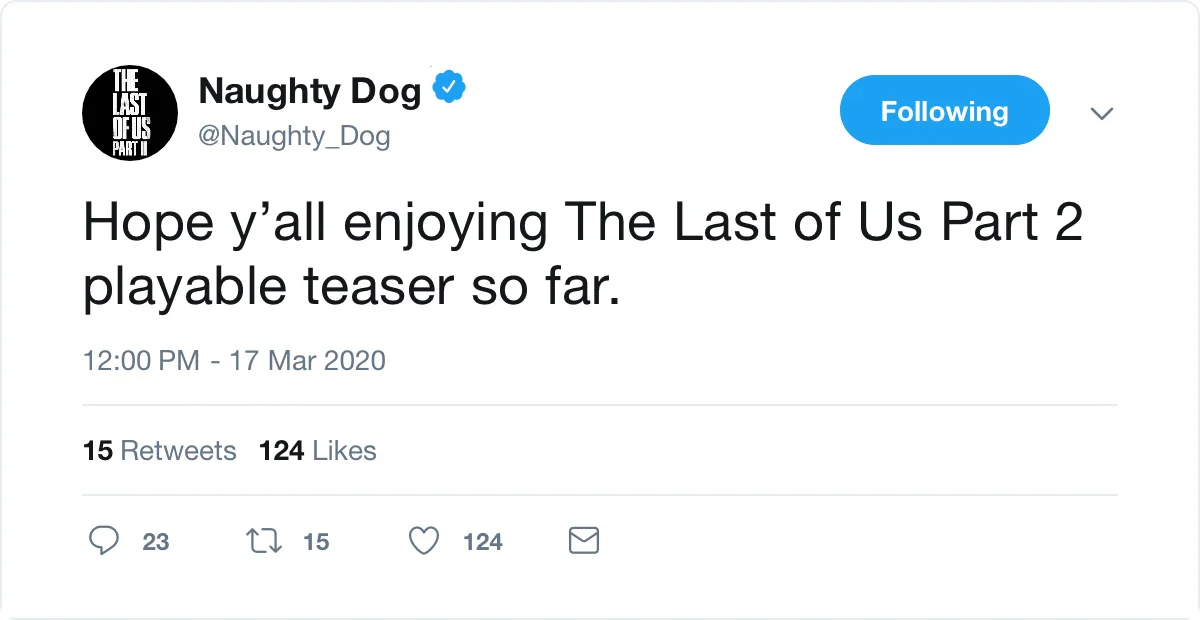Click the 17 Mar 2020 date
This screenshot has width=1200, height=620.
308,361
